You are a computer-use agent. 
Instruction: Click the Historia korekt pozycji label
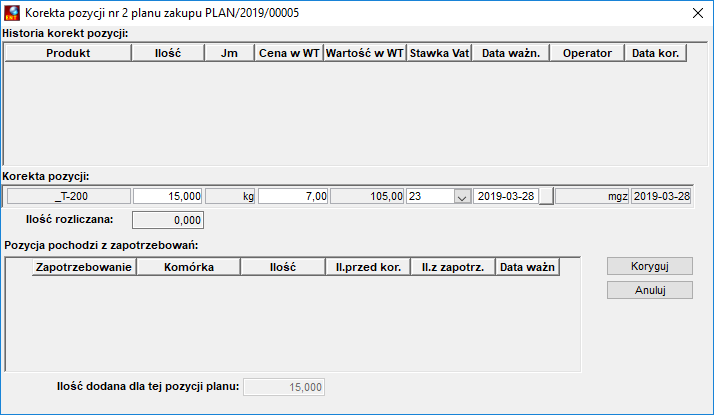click(65, 33)
